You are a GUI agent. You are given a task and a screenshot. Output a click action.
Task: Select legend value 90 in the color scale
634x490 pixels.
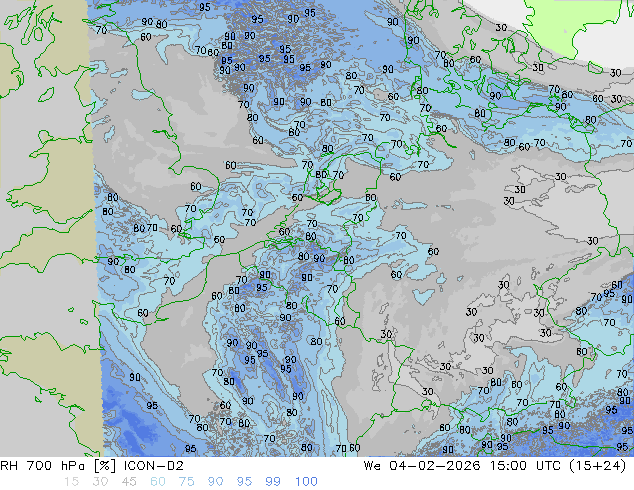point(215,482)
